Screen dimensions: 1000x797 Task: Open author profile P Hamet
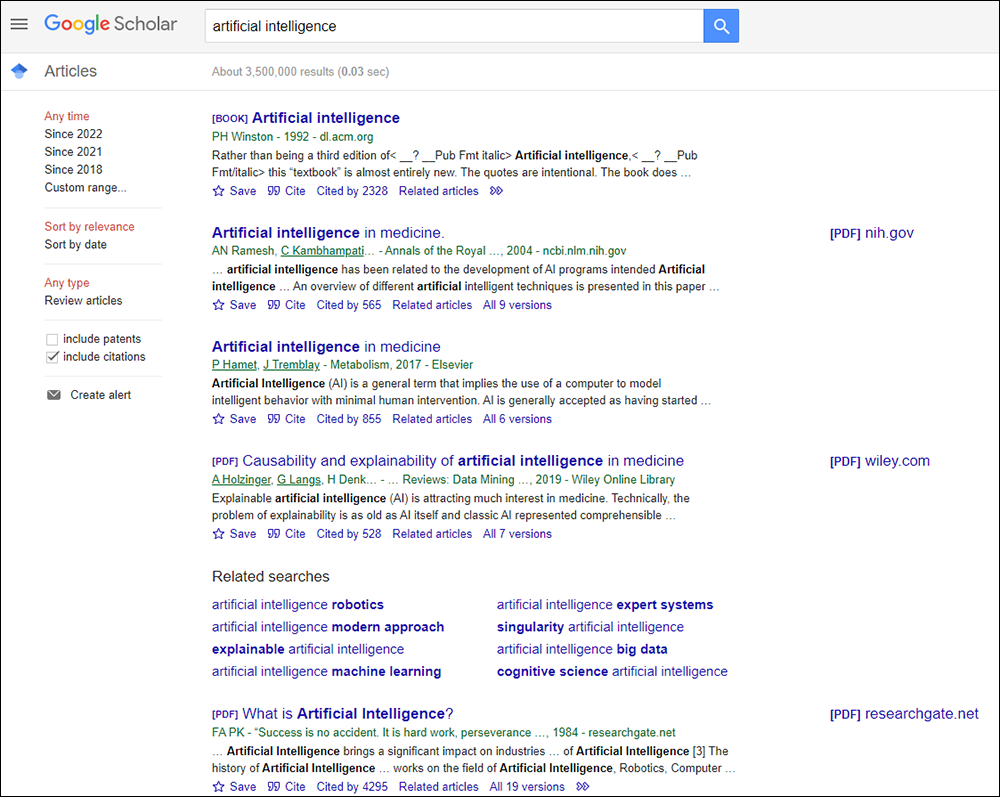click(234, 365)
